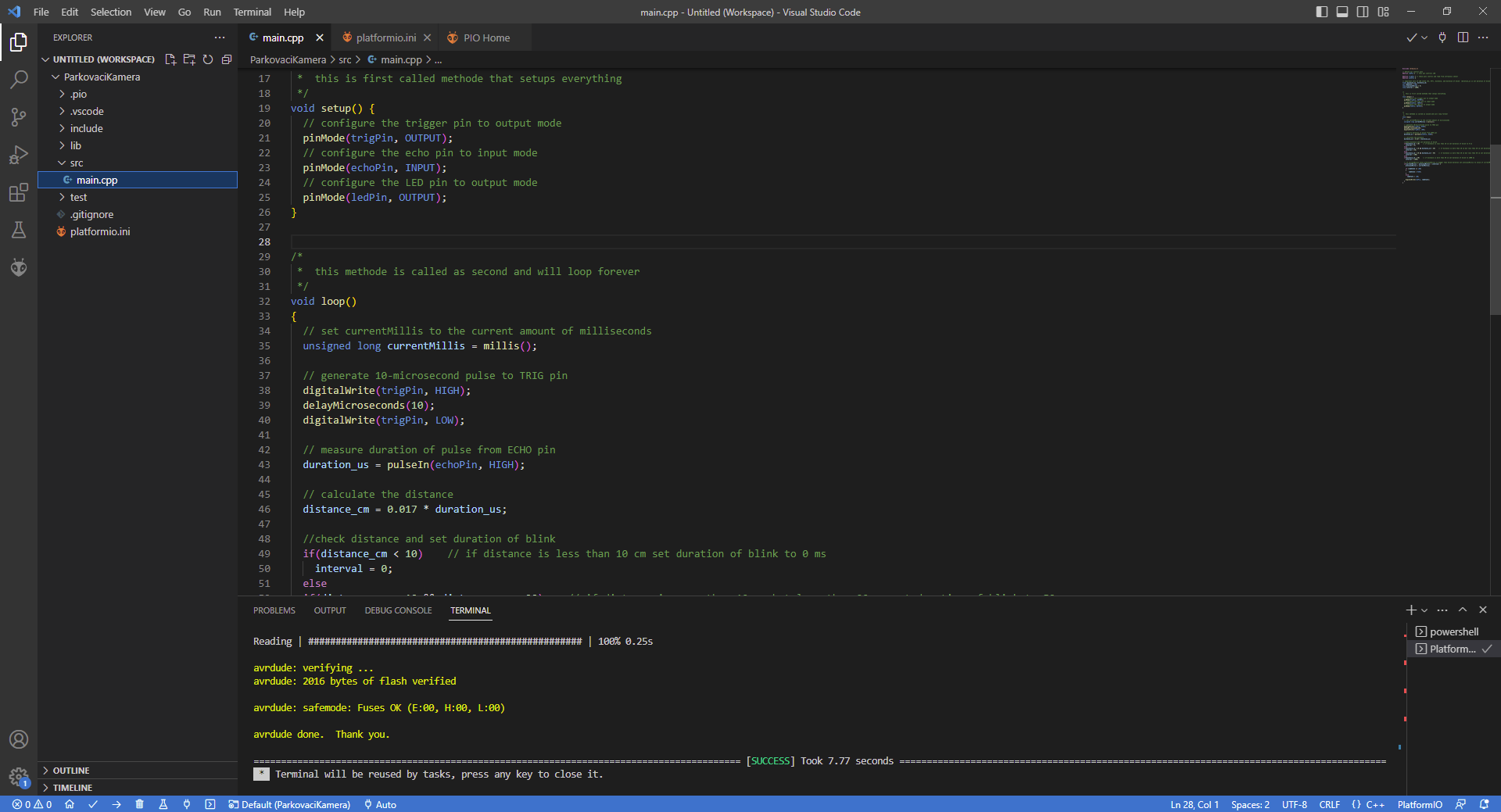Viewport: 1501px width, 812px height.
Task: Toggle Primary Side Bar layout button
Action: click(1322, 12)
